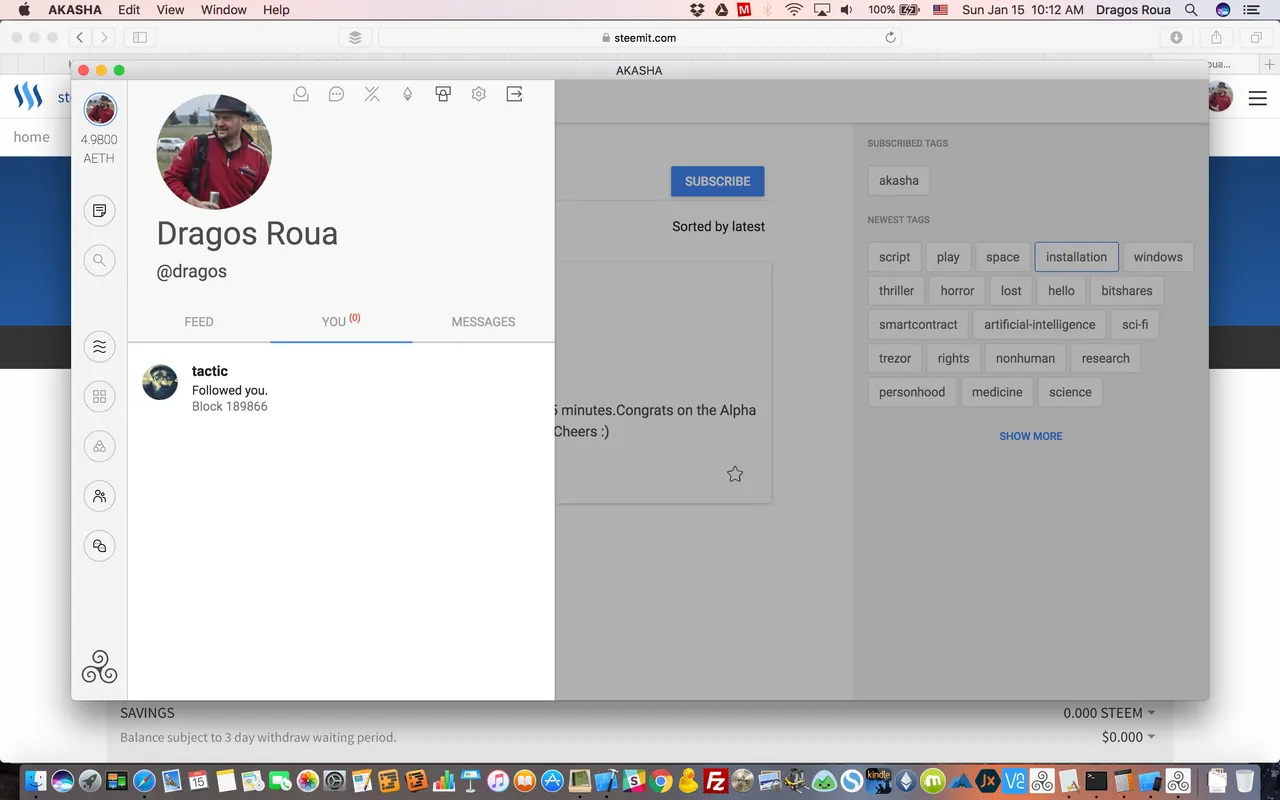The width and height of the screenshot is (1280, 800).
Task: Select the horror tag
Action: (x=957, y=291)
